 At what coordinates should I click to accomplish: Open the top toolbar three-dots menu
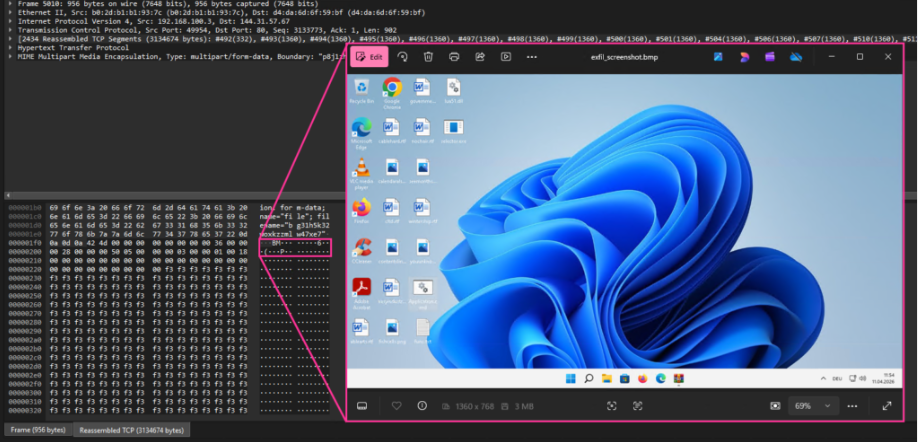click(x=532, y=57)
